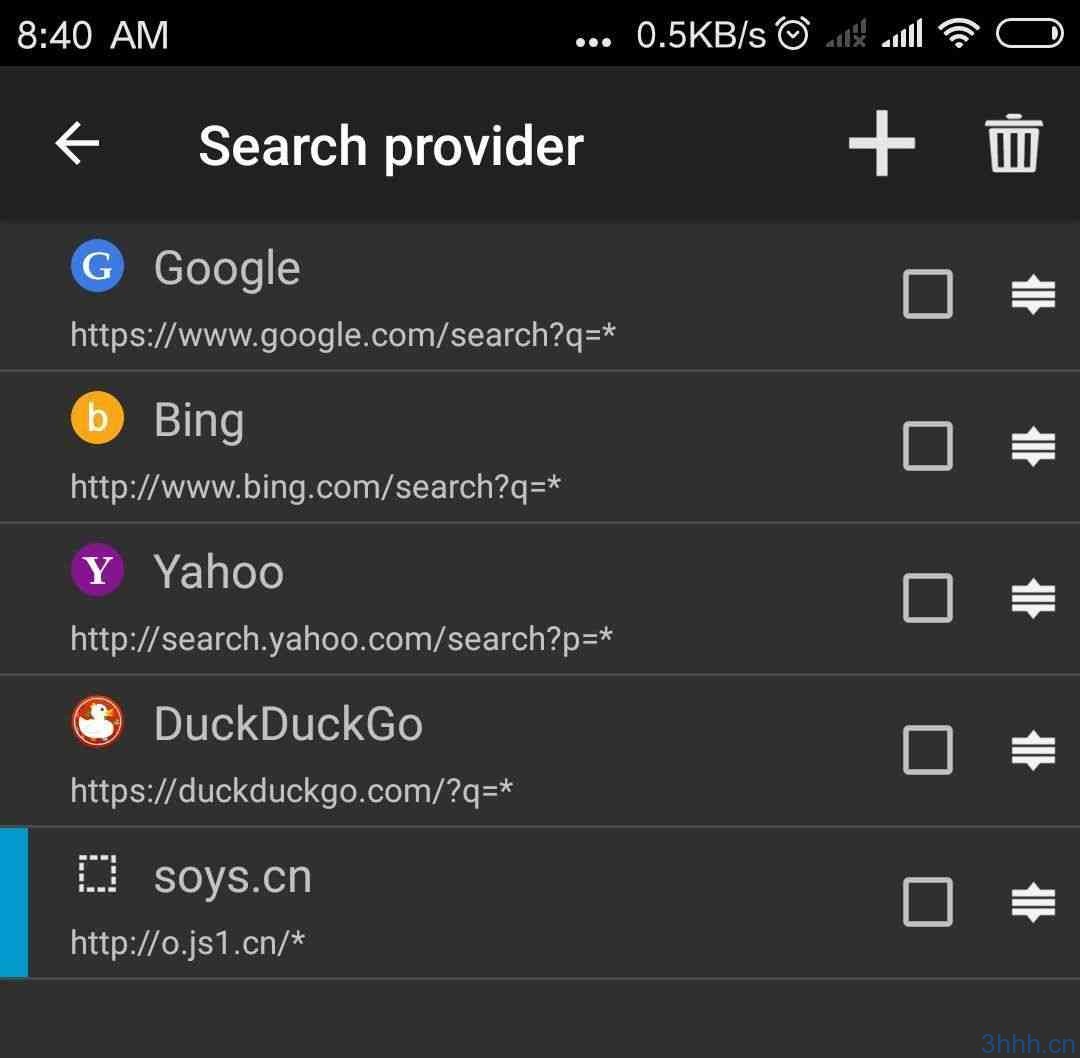Select the Google search provider name
Viewport: 1080px width, 1058px height.
227,268
